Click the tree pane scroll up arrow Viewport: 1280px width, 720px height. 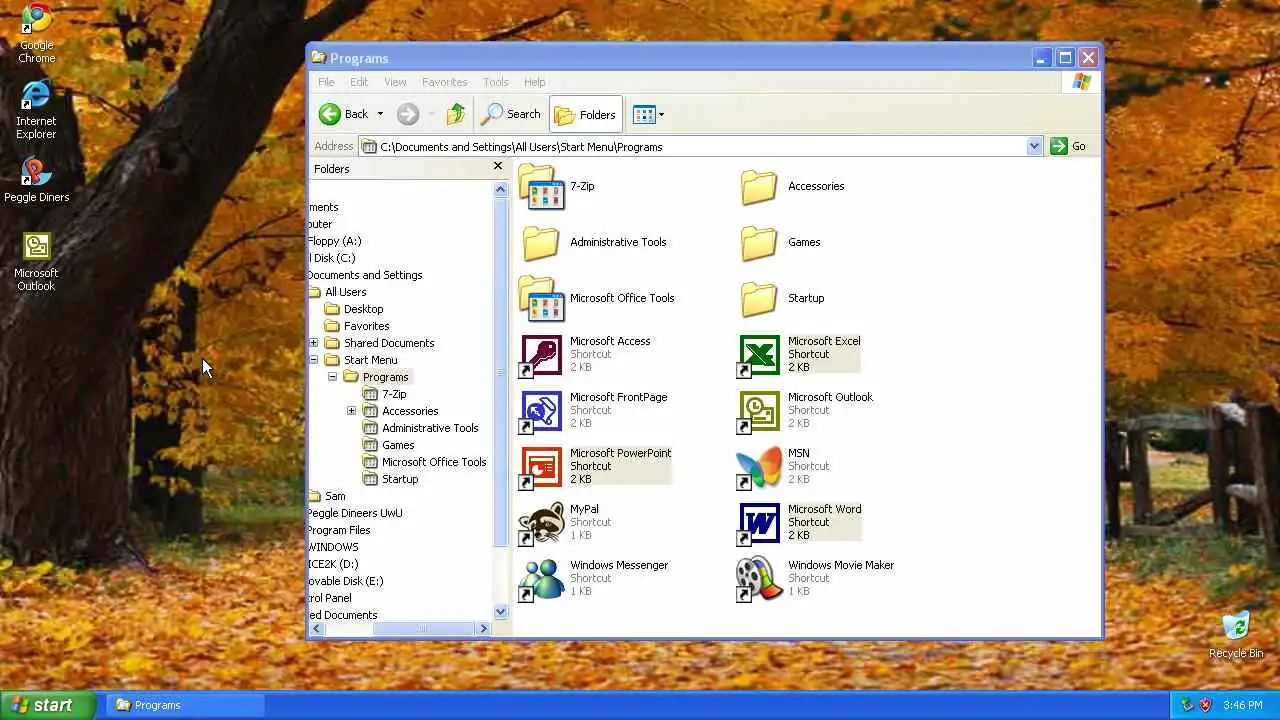point(502,188)
